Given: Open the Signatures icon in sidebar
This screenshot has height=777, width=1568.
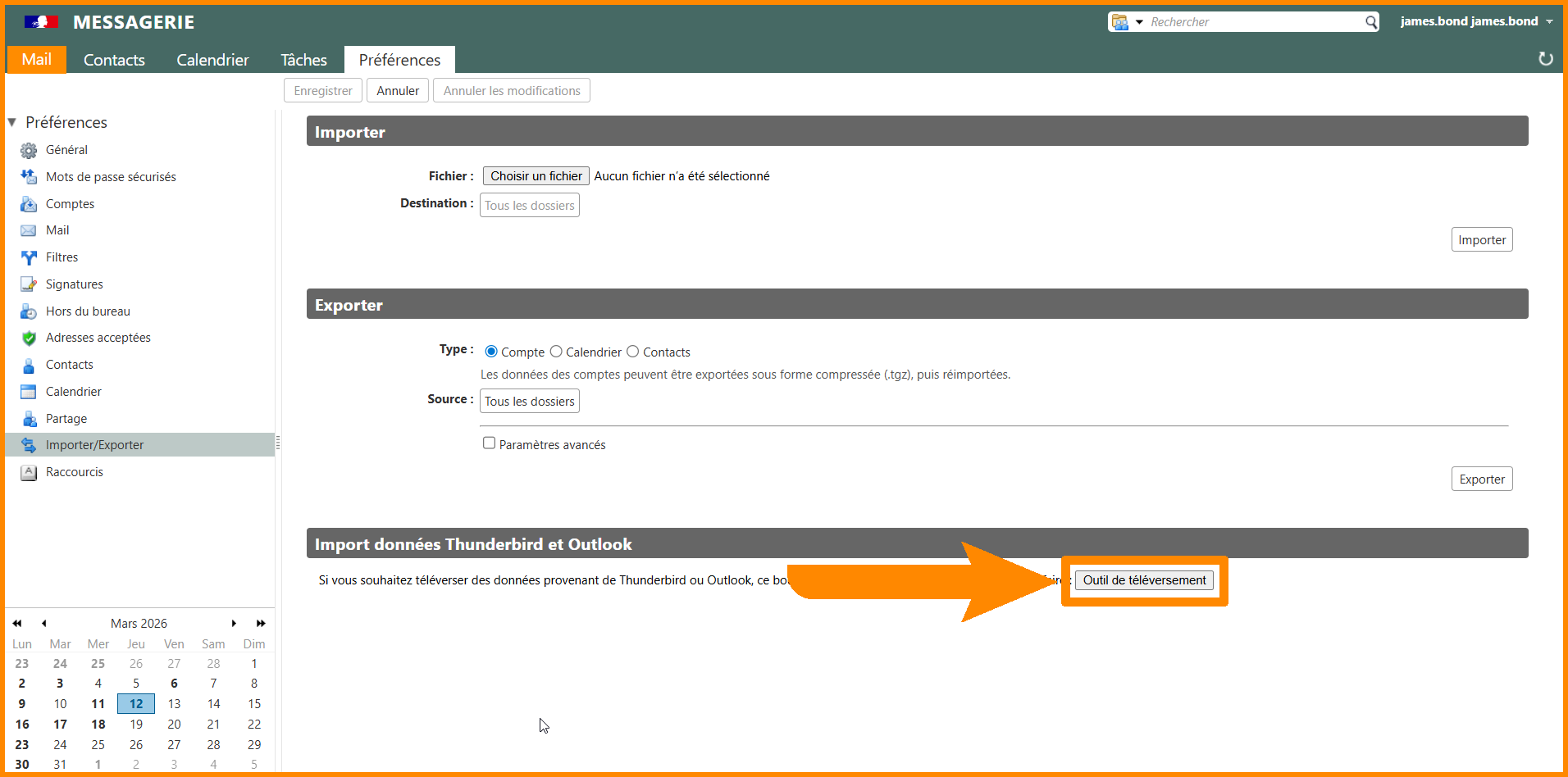Looking at the screenshot, I should tap(29, 284).
